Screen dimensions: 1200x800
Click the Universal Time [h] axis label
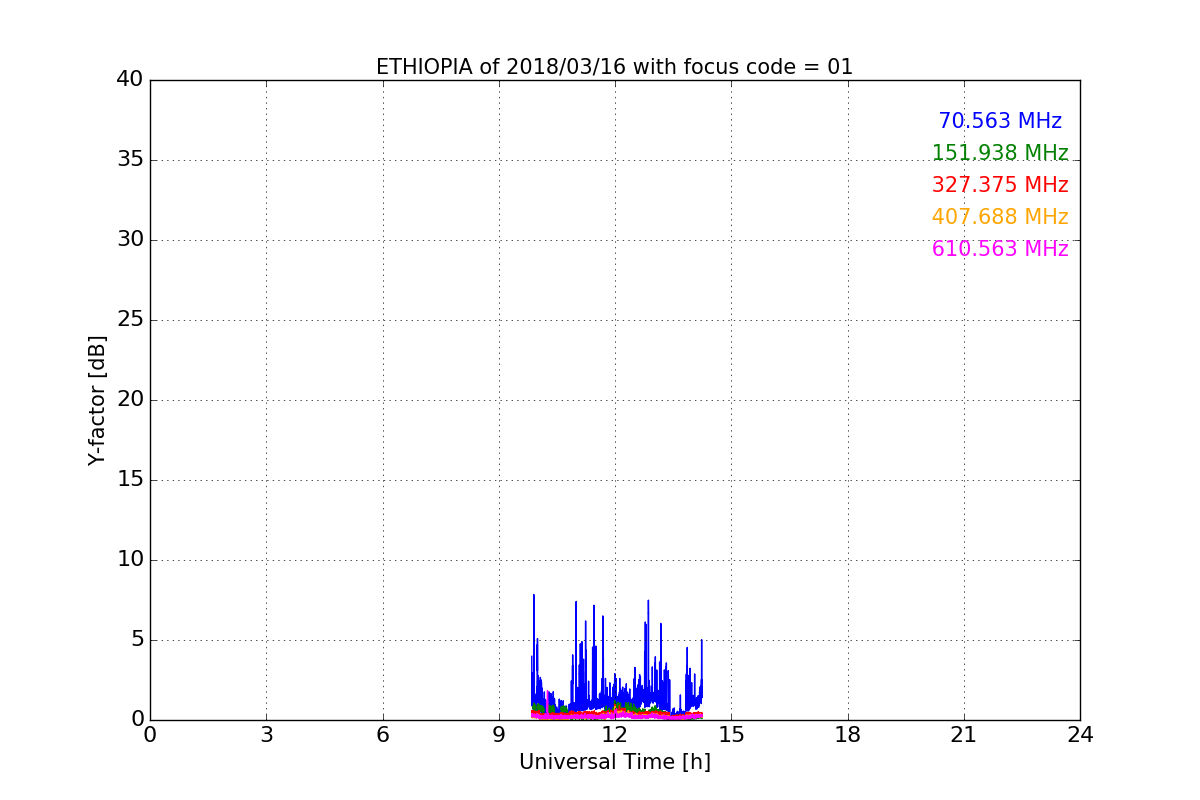click(x=614, y=762)
